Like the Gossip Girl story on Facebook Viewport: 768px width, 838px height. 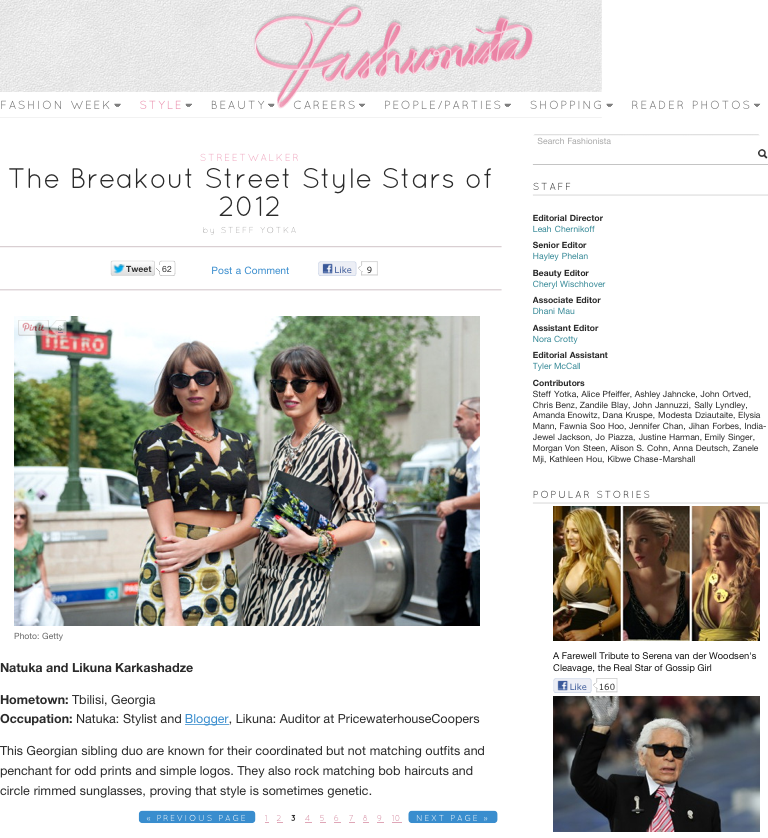(571, 686)
